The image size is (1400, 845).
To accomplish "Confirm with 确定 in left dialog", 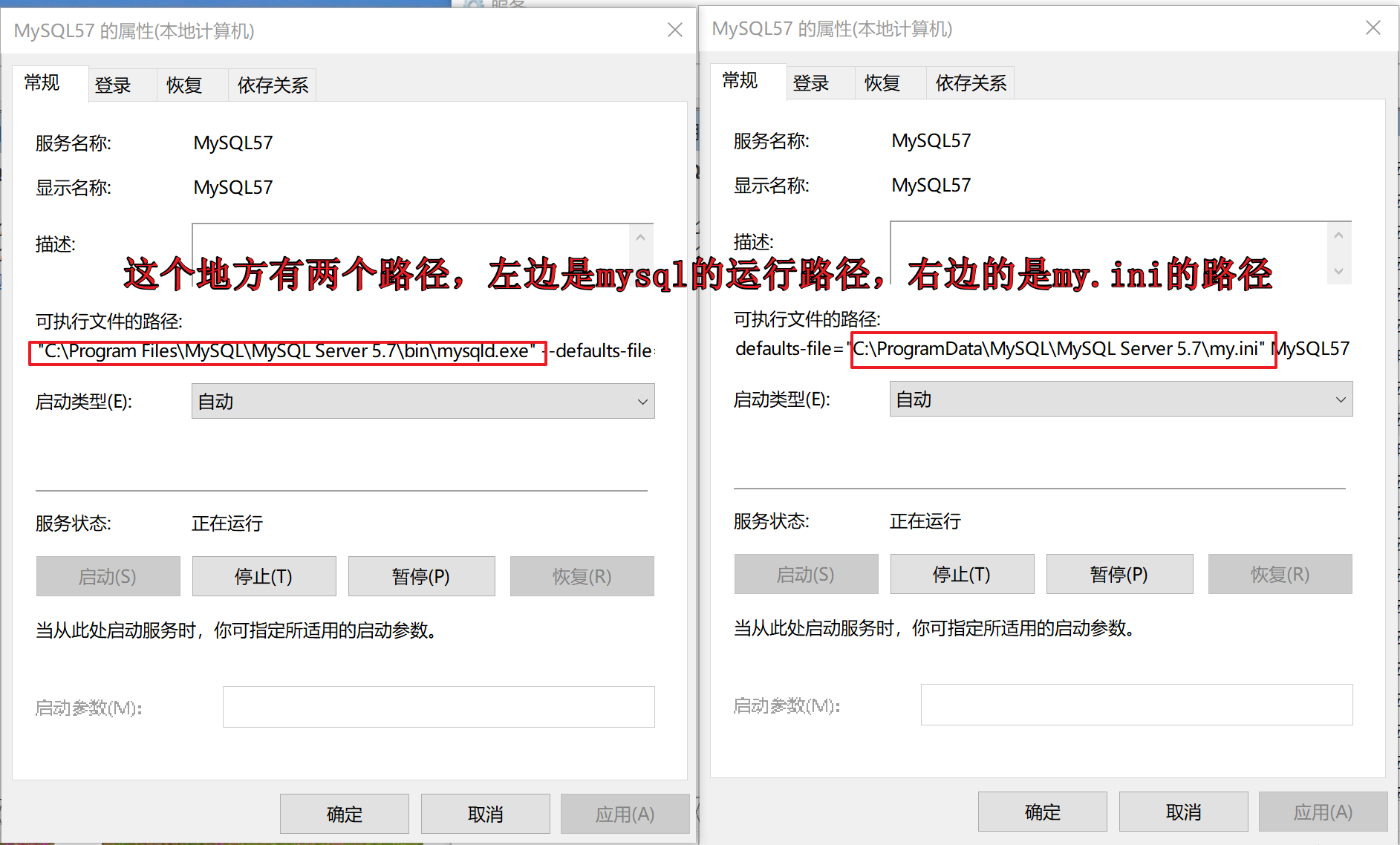I will (345, 814).
